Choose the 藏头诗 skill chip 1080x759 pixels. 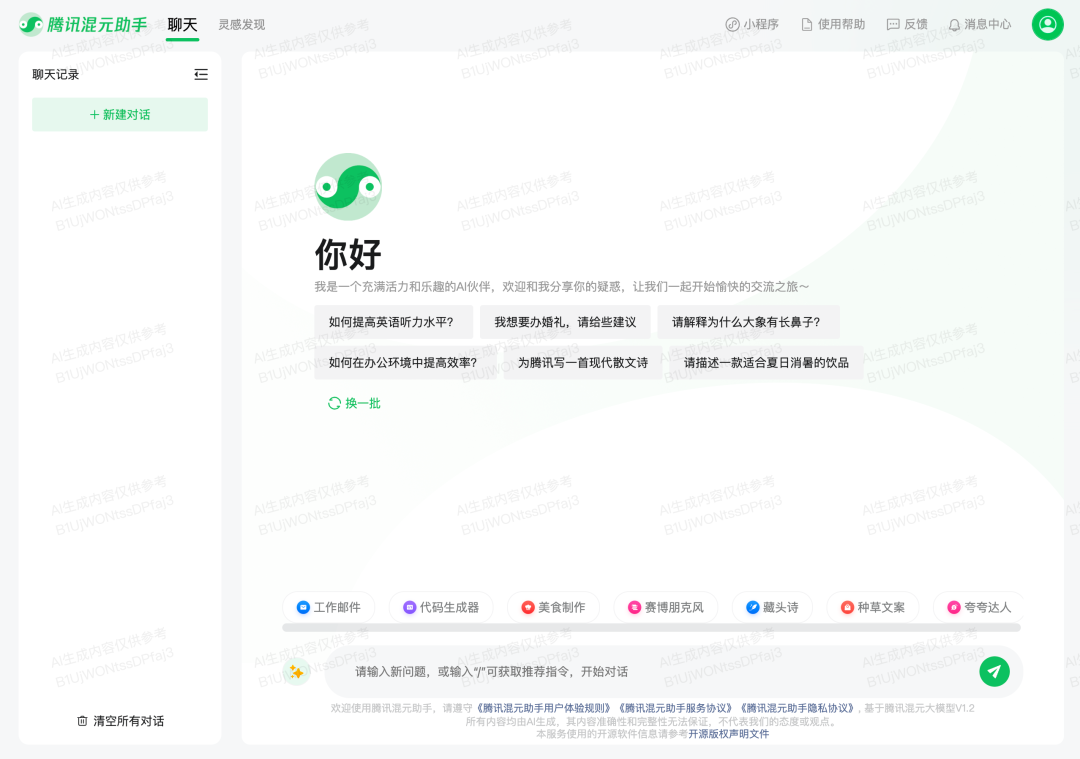771,606
